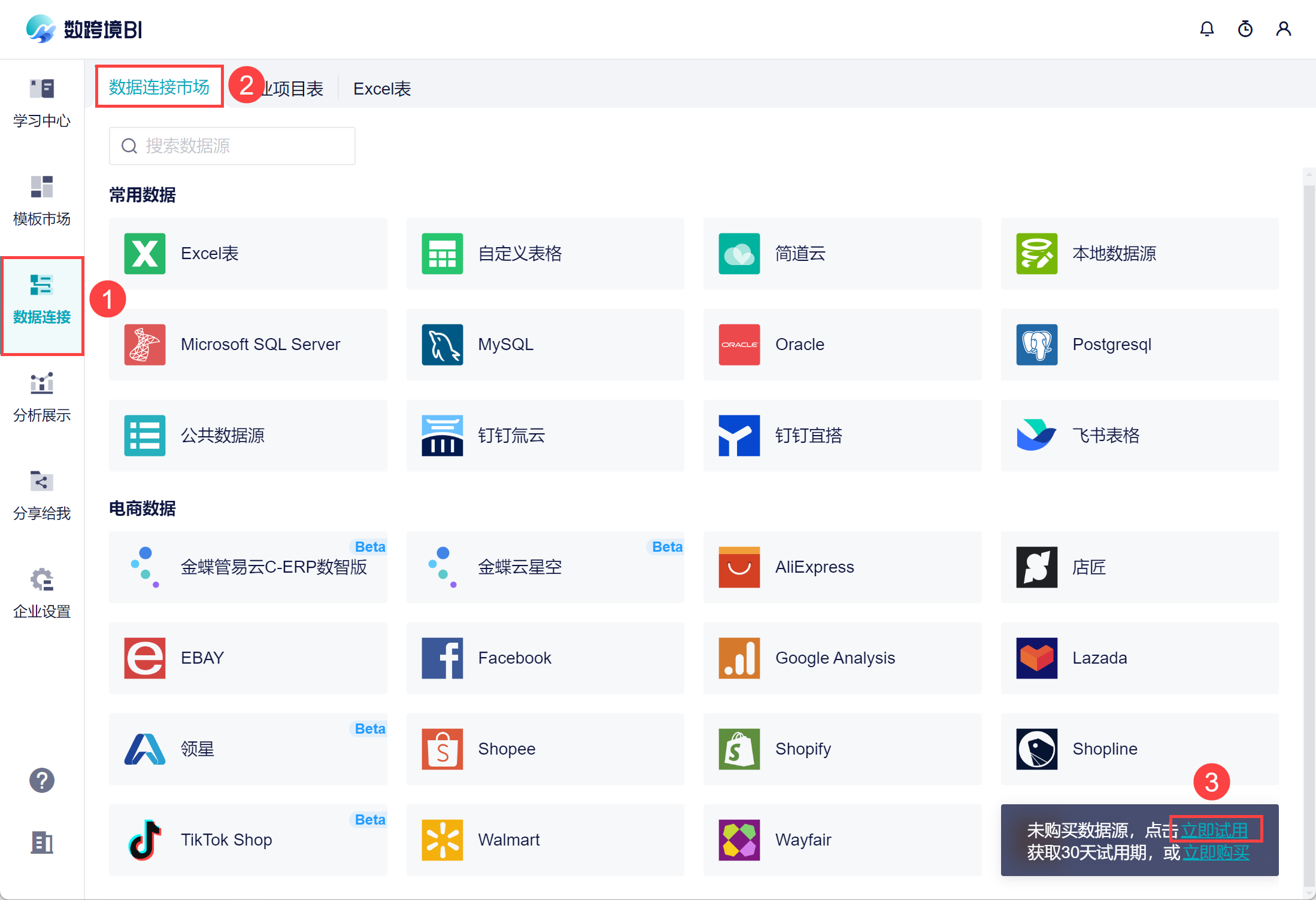The height and width of the screenshot is (900, 1316).
Task: Switch to the Excel表 tab
Action: click(382, 89)
